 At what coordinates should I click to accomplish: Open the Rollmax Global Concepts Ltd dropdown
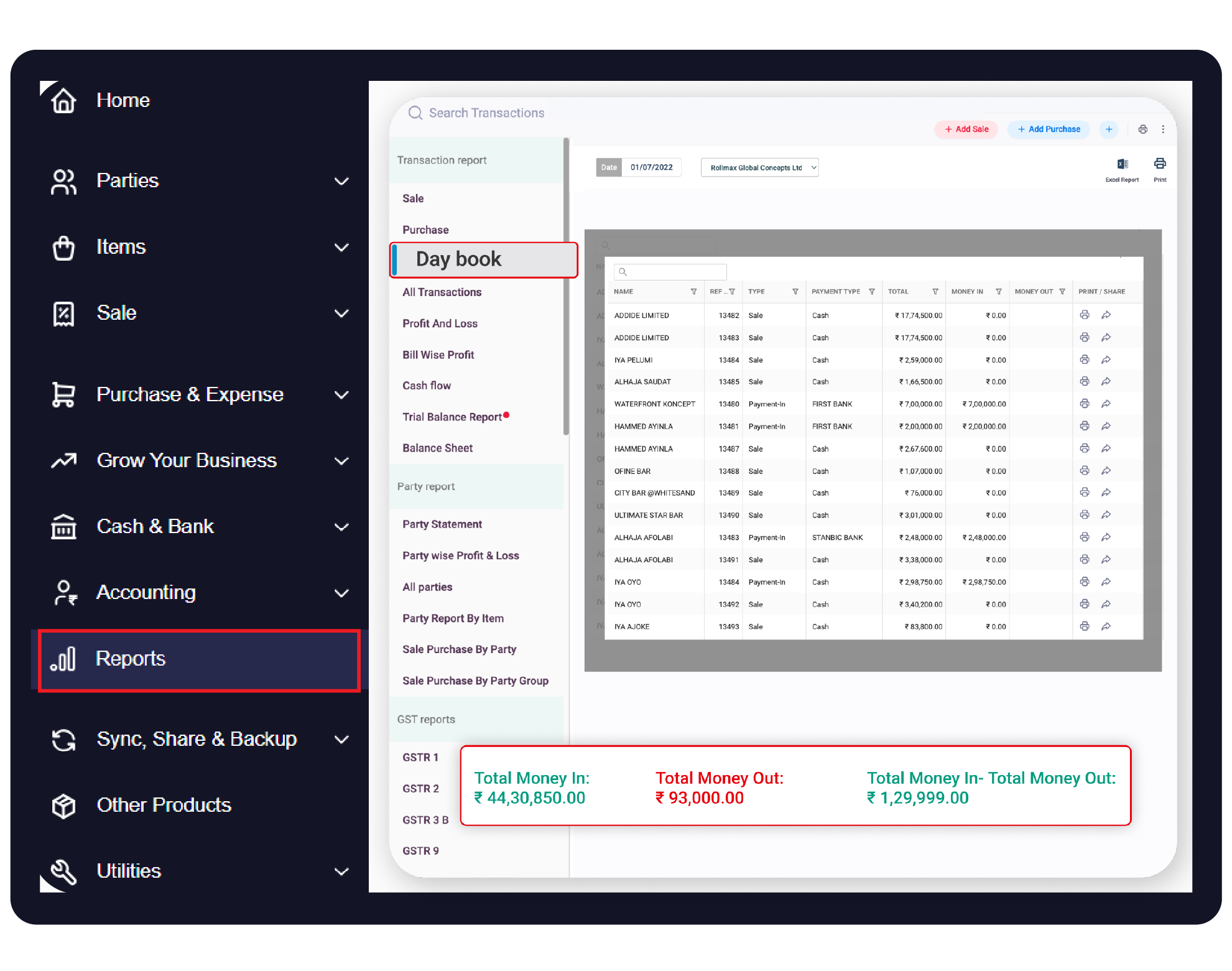pos(759,167)
